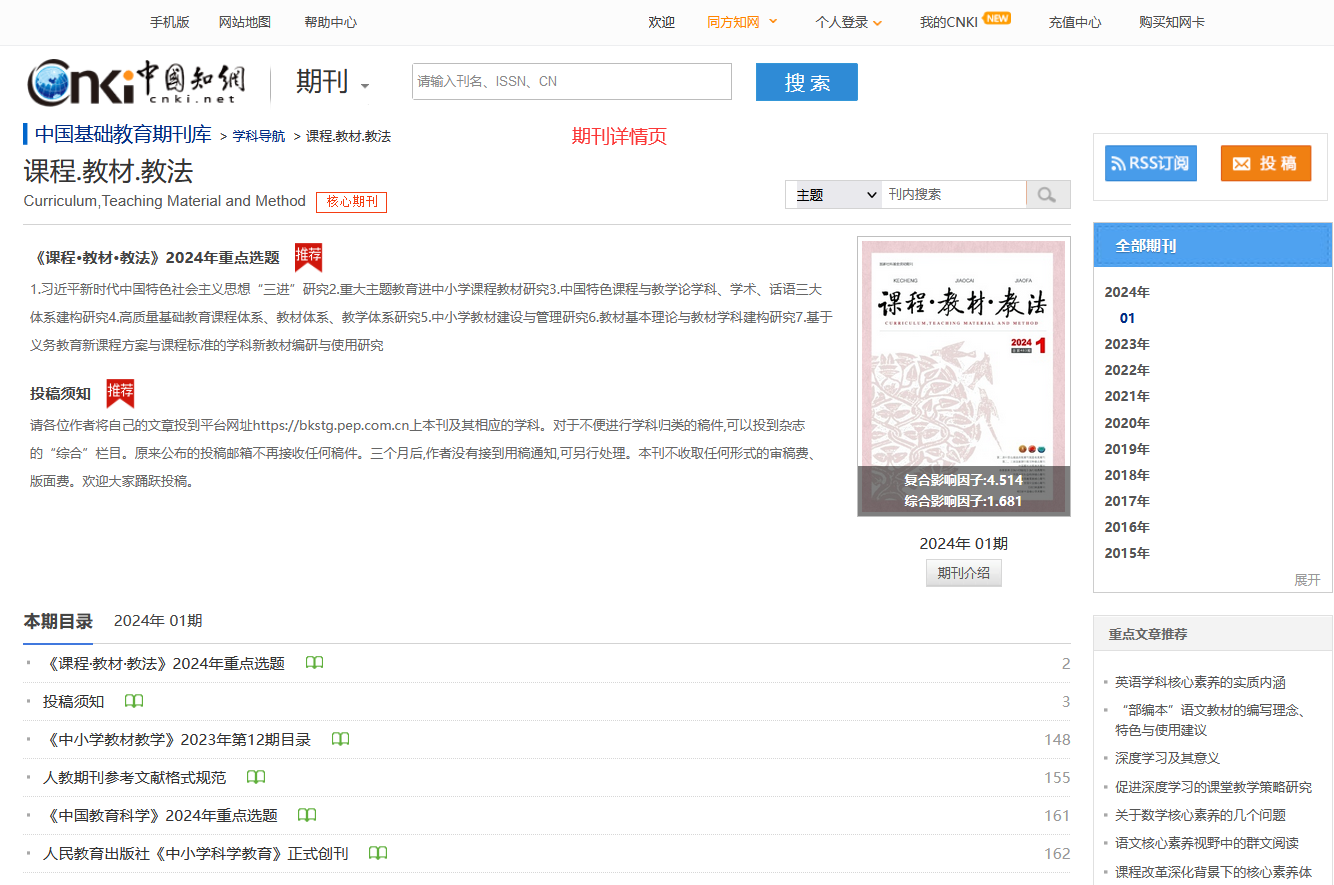The image size is (1334, 885).
Task: Select the 全部期刊 panel header
Action: 1212,245
